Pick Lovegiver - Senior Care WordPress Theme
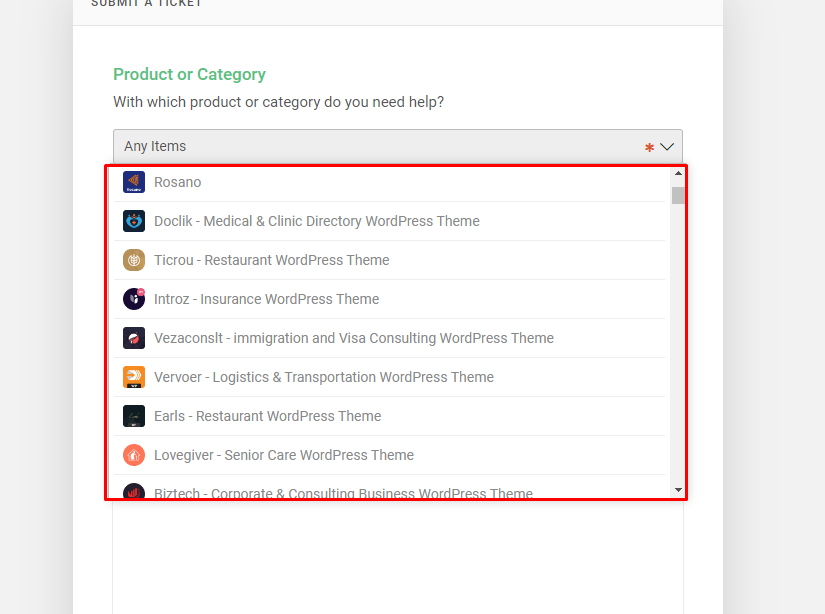825x614 pixels. pos(283,455)
